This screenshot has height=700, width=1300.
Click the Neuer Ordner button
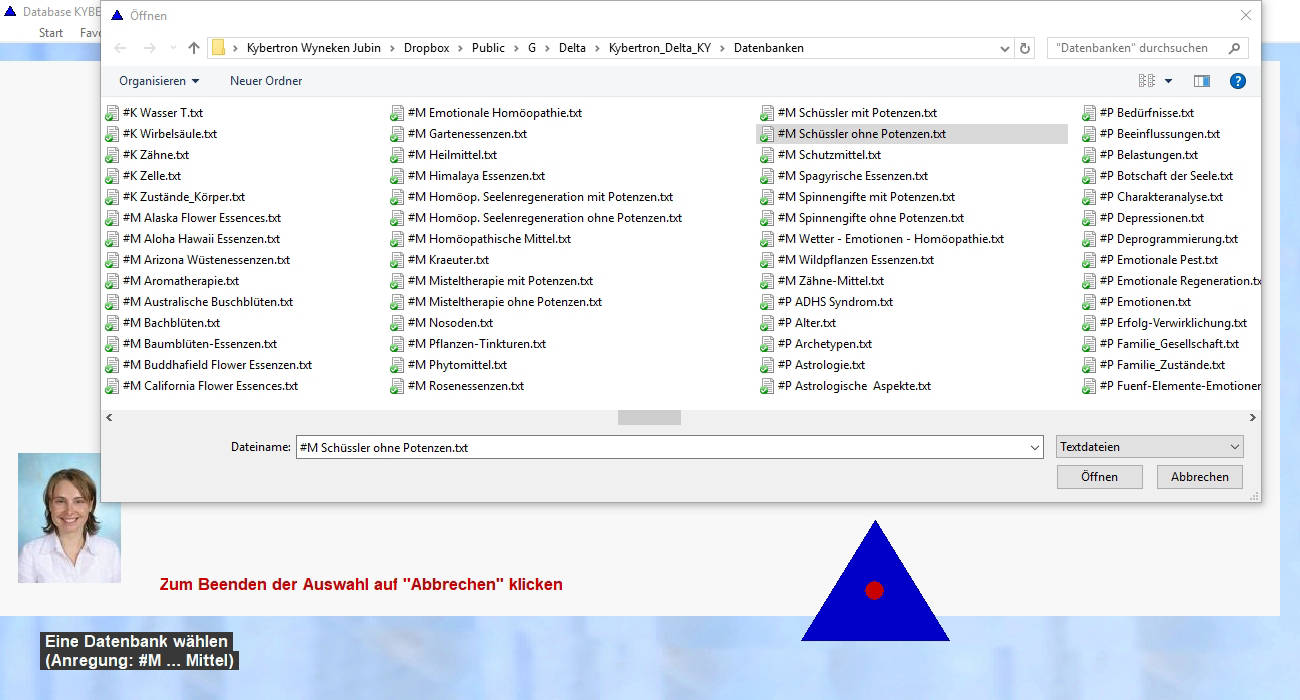[x=266, y=81]
